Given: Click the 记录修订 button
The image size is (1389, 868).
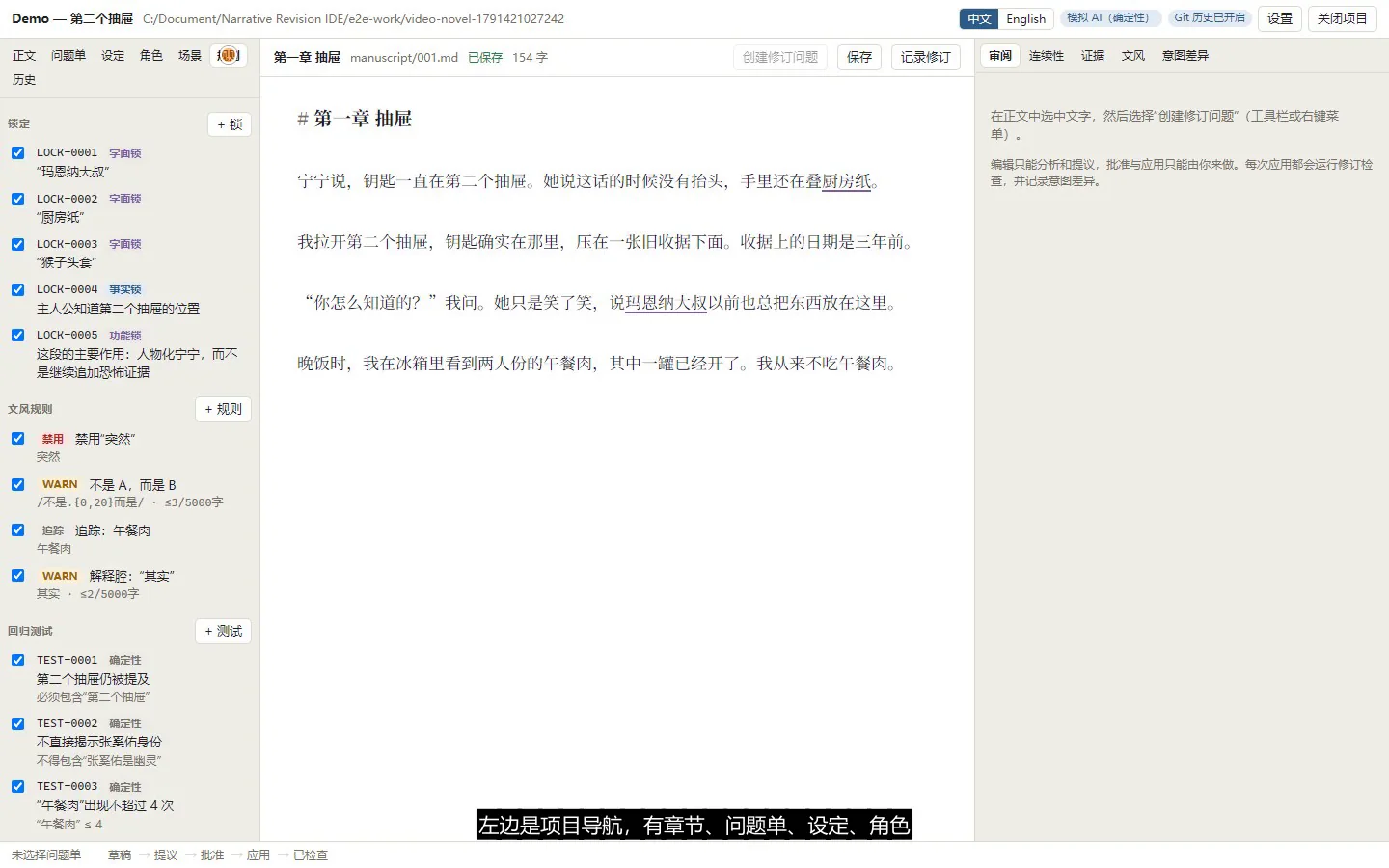Looking at the screenshot, I should click(926, 57).
